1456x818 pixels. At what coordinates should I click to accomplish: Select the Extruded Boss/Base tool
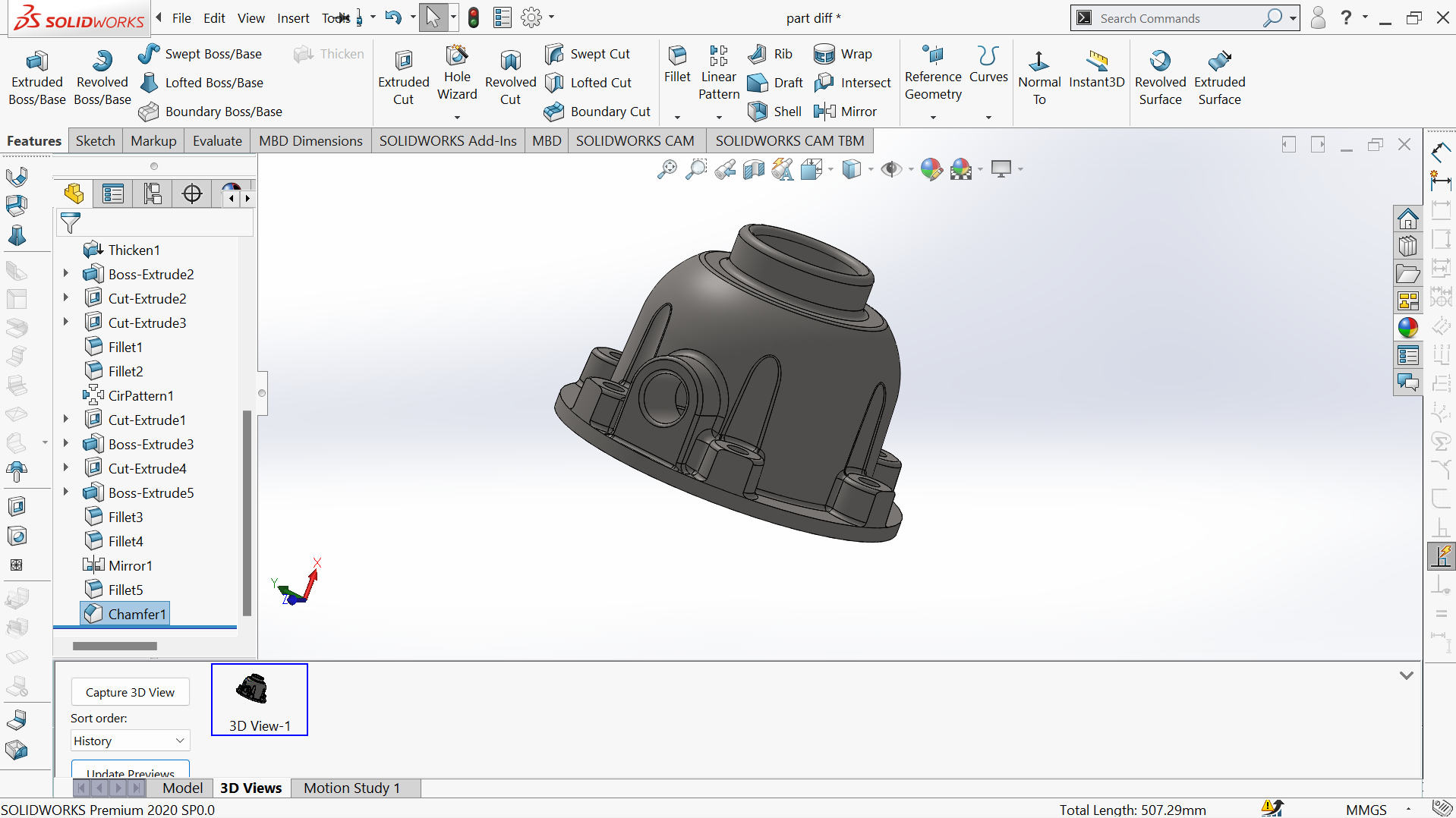[36, 78]
